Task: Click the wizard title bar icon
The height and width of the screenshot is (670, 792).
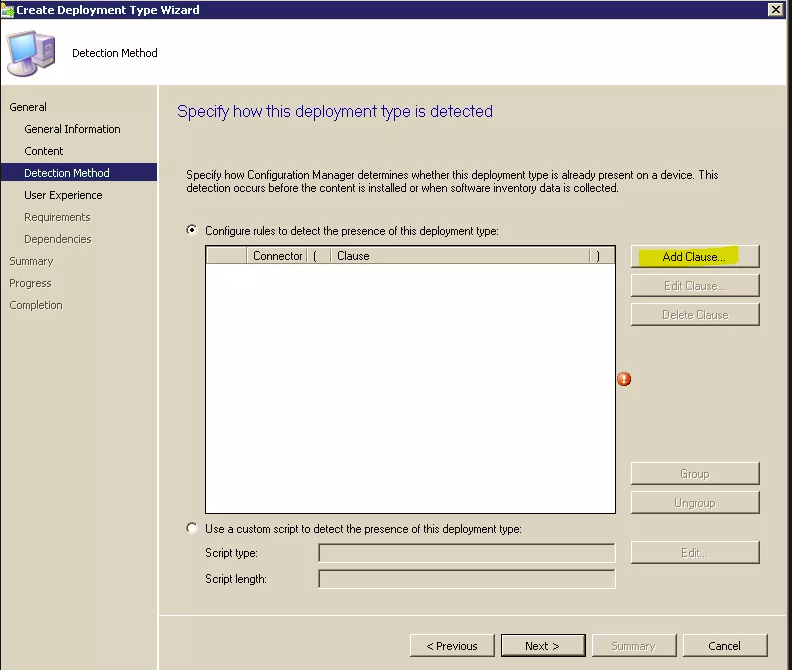Action: [8, 10]
